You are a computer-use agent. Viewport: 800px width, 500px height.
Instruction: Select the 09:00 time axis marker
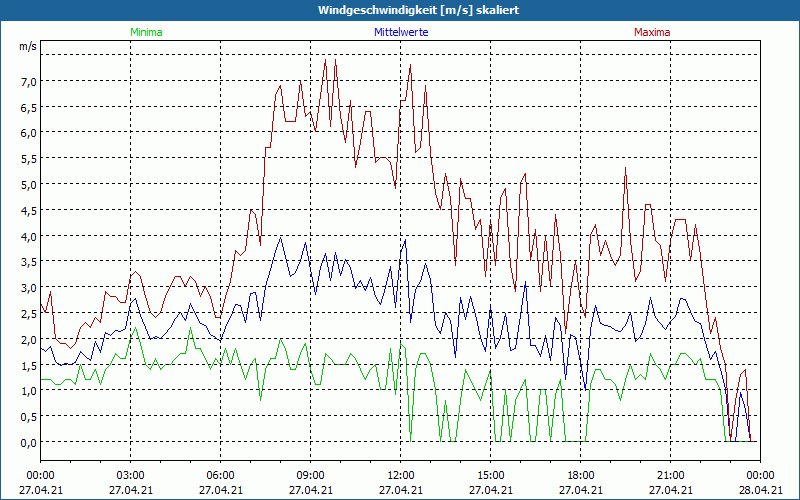tap(310, 475)
